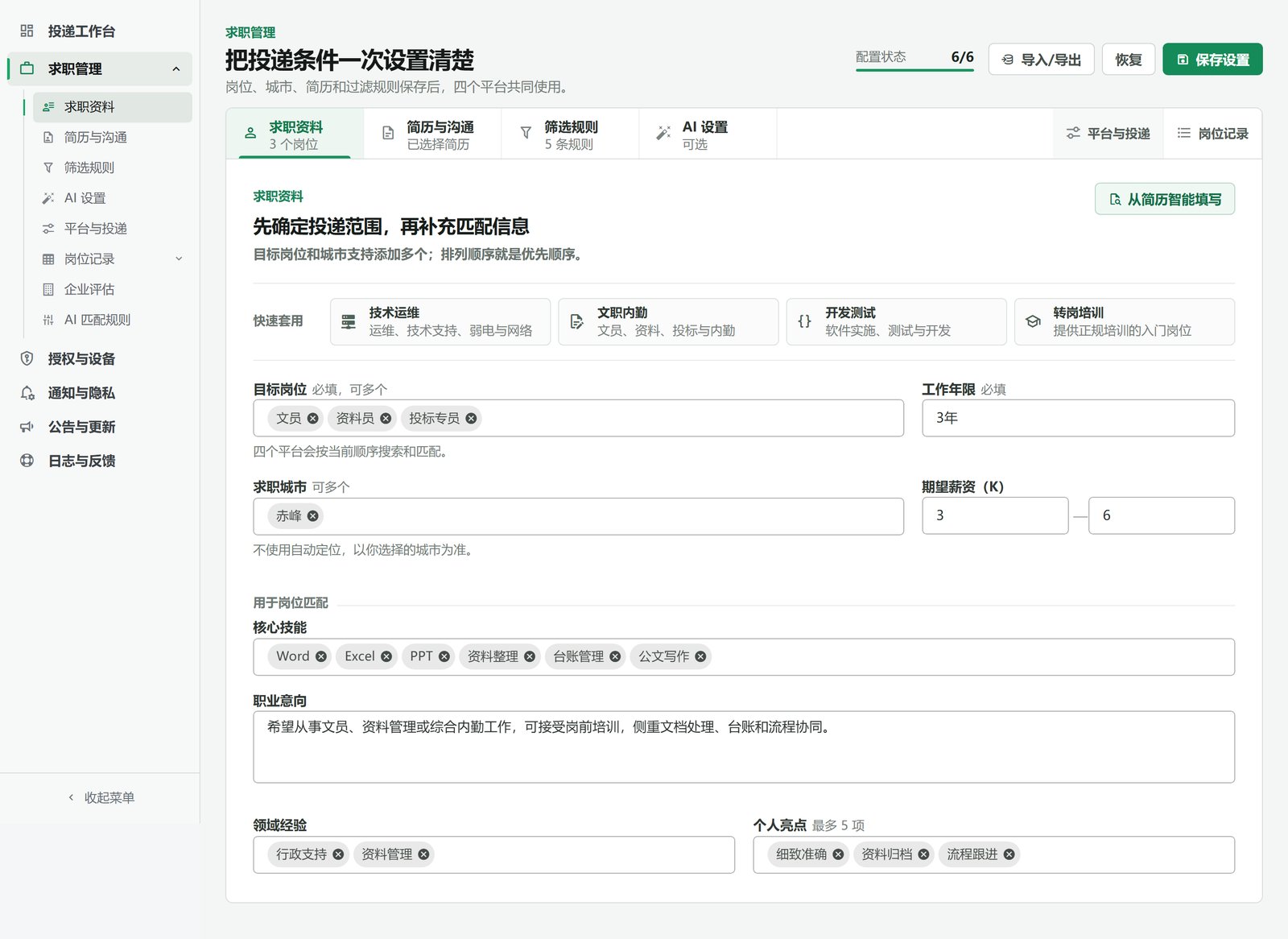The width and height of the screenshot is (1288, 939).
Task: Click 收起菜单 to collapse the sidebar
Action: click(101, 797)
